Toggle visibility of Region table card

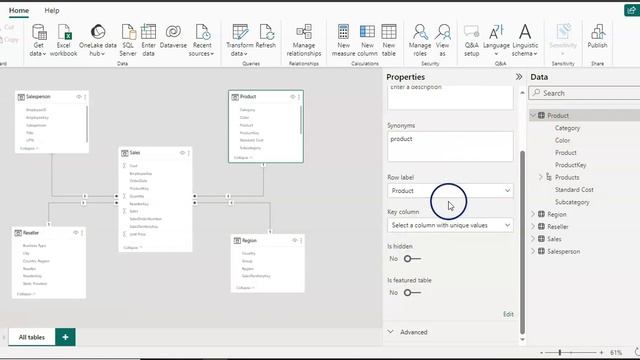pyautogui.click(x=294, y=240)
